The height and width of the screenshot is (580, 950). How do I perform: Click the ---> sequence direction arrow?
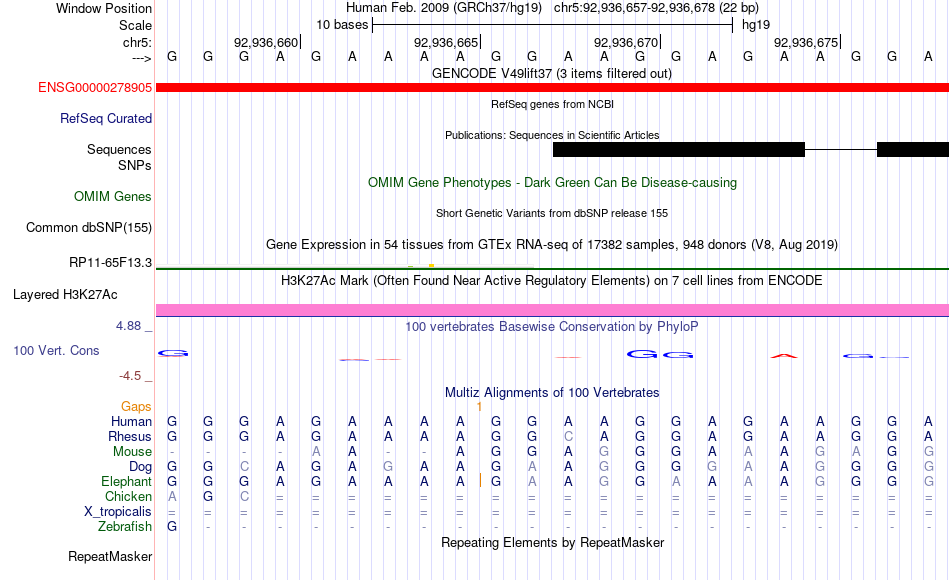[142, 58]
